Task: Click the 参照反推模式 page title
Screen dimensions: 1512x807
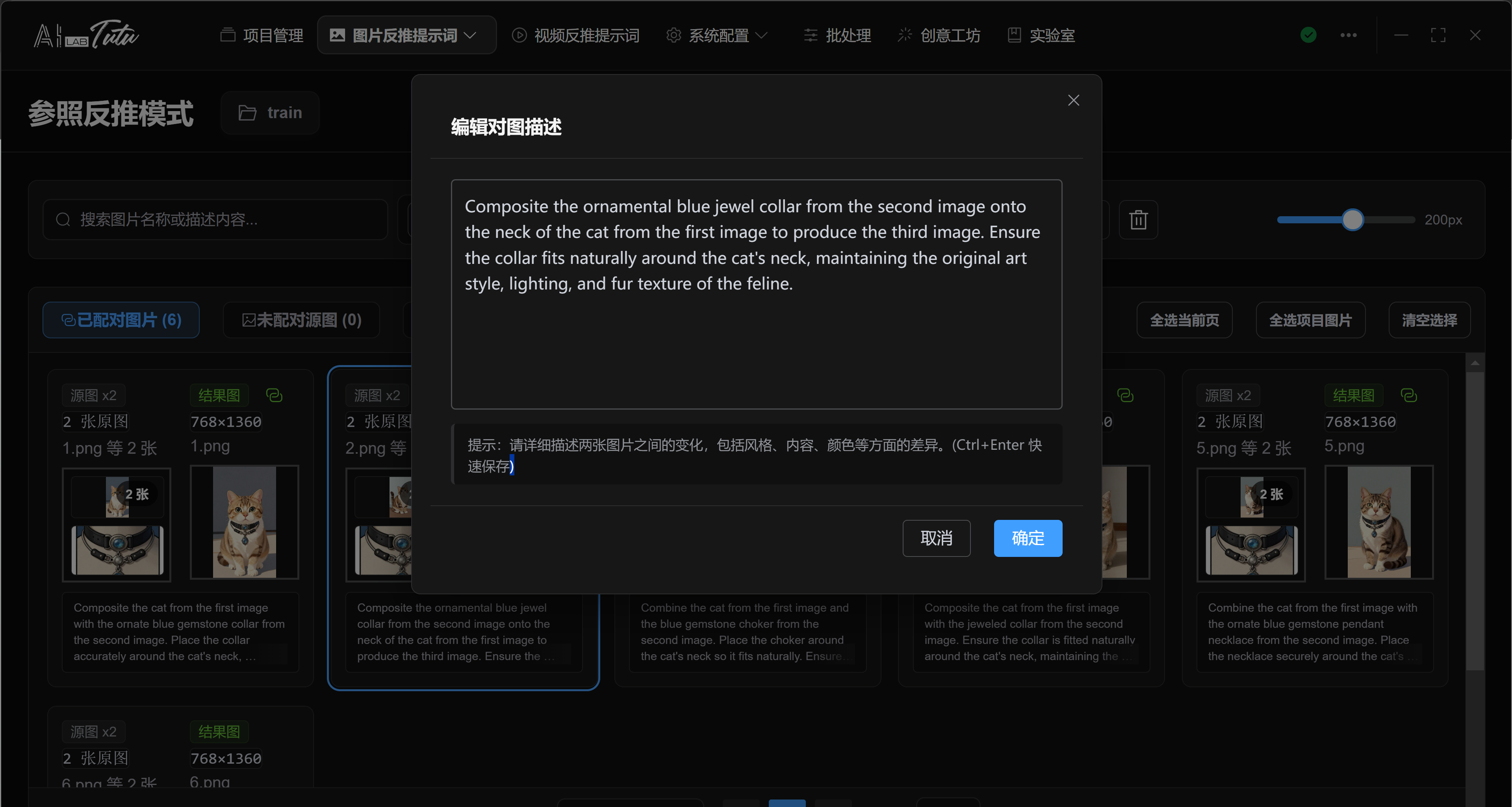Action: 111,113
